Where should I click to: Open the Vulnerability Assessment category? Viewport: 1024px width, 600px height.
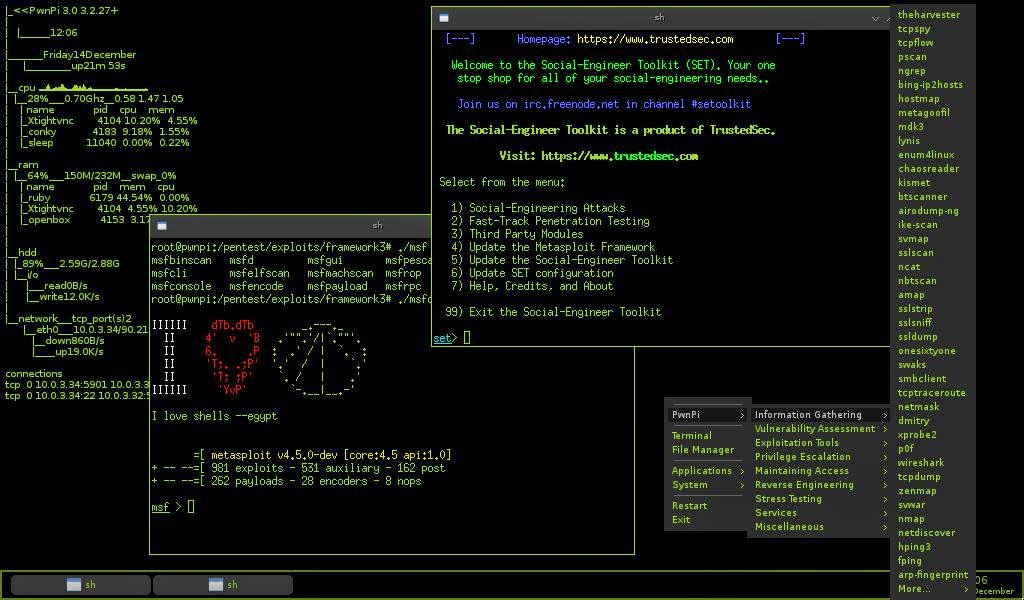(820, 428)
